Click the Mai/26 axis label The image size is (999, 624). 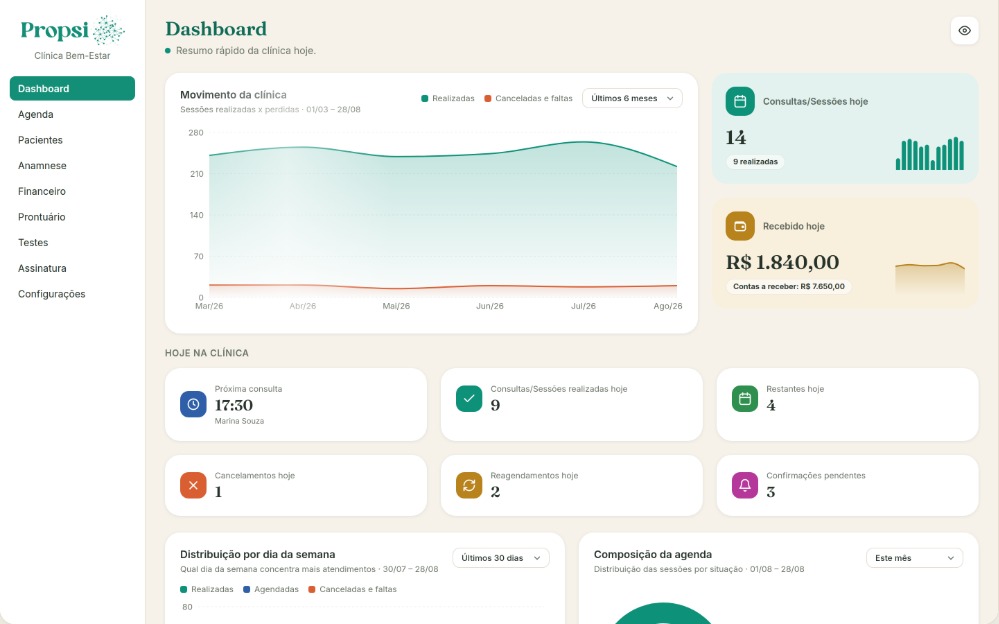pyautogui.click(x=396, y=306)
